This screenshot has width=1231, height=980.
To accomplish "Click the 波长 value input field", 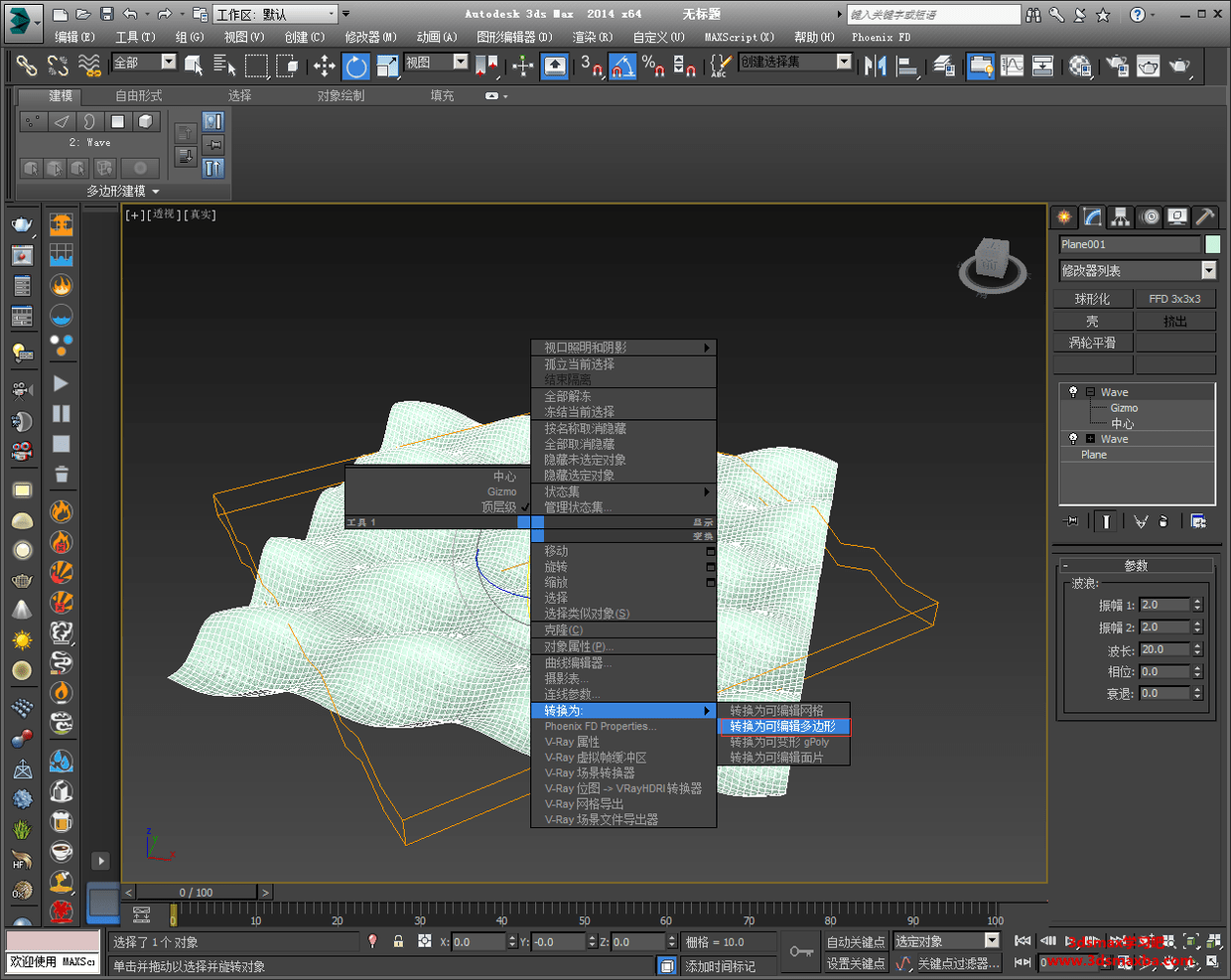I will pos(1164,649).
